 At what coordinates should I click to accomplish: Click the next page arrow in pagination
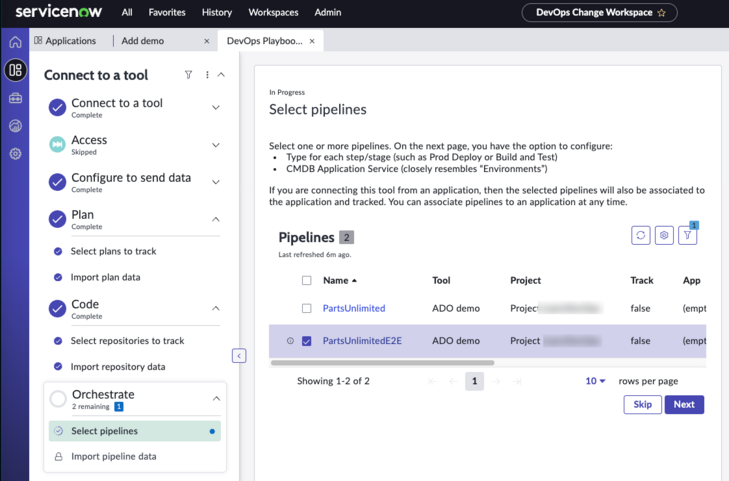point(496,382)
